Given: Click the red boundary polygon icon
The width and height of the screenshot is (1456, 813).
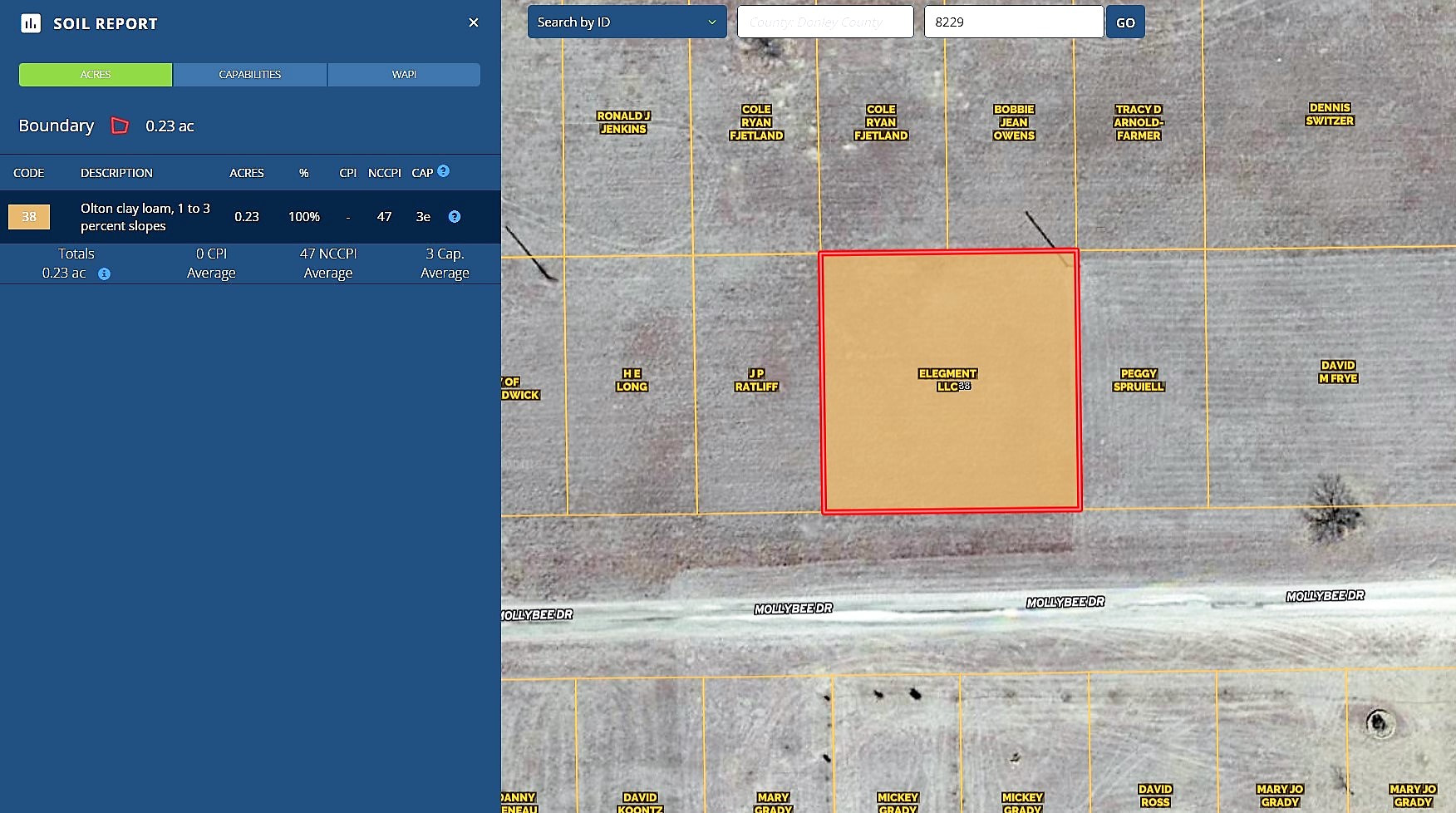Looking at the screenshot, I should point(120,126).
